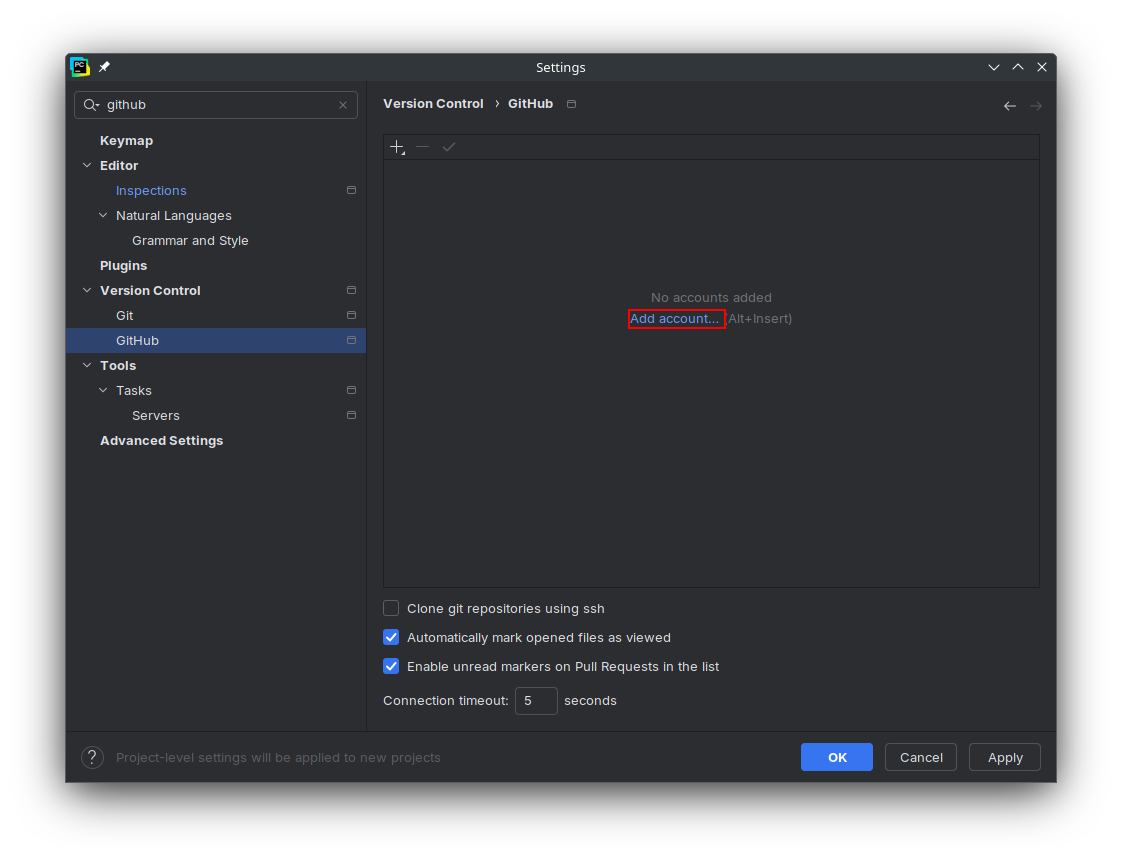Collapse the Tasks node under Tools
Screen dimensions: 1122x860
coord(103,390)
